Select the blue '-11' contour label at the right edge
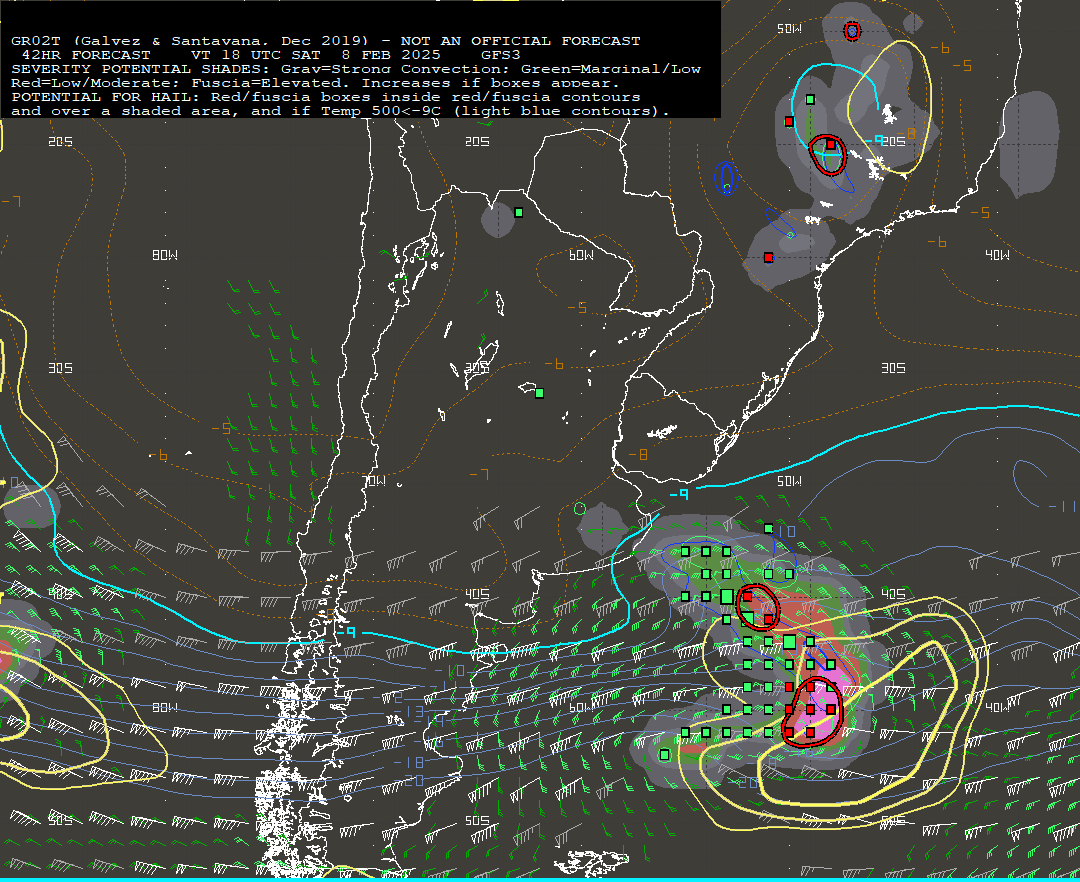 tap(1061, 506)
